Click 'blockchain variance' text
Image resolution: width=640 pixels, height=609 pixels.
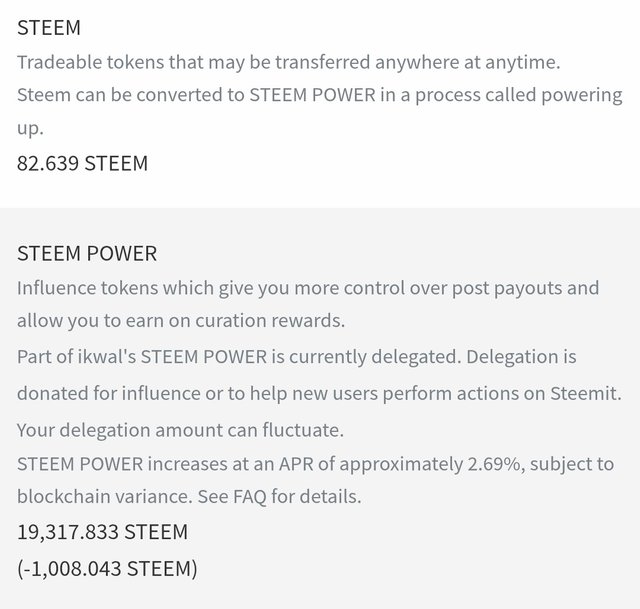point(104,497)
